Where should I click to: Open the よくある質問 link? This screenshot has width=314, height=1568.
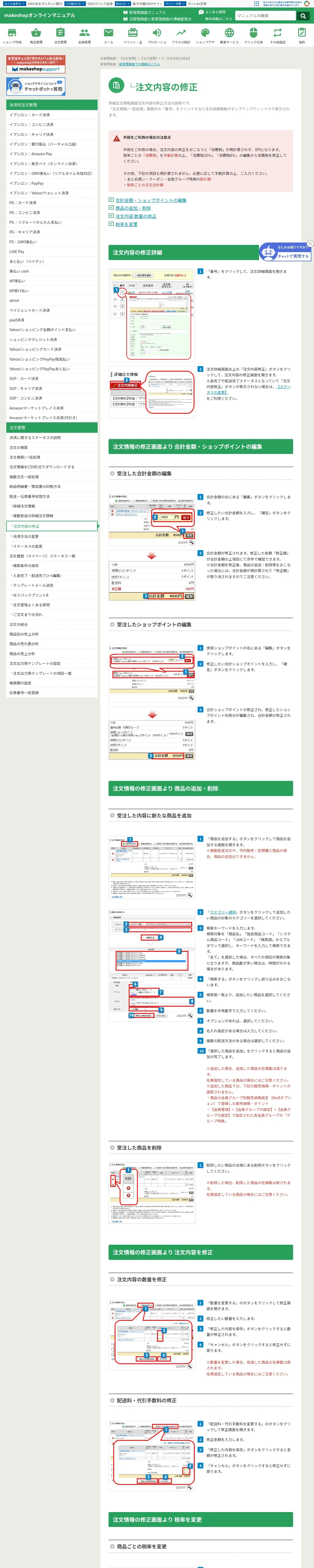pyautogui.click(x=212, y=12)
